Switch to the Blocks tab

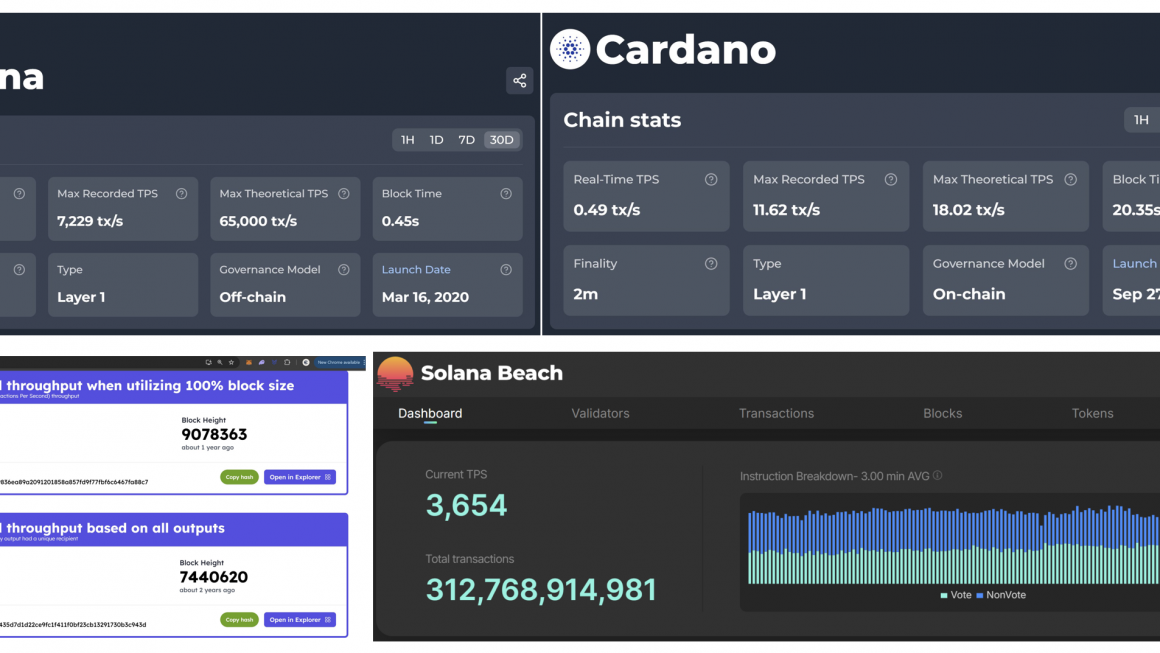[x=942, y=413]
